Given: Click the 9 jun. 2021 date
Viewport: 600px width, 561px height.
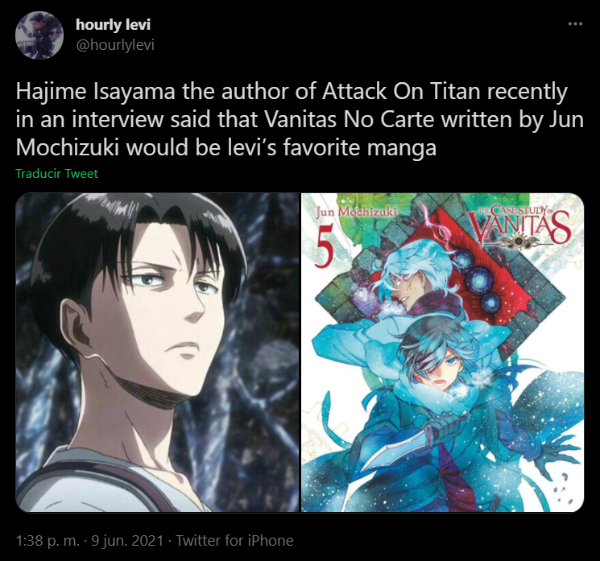Looking at the screenshot, I should pyautogui.click(x=128, y=541).
